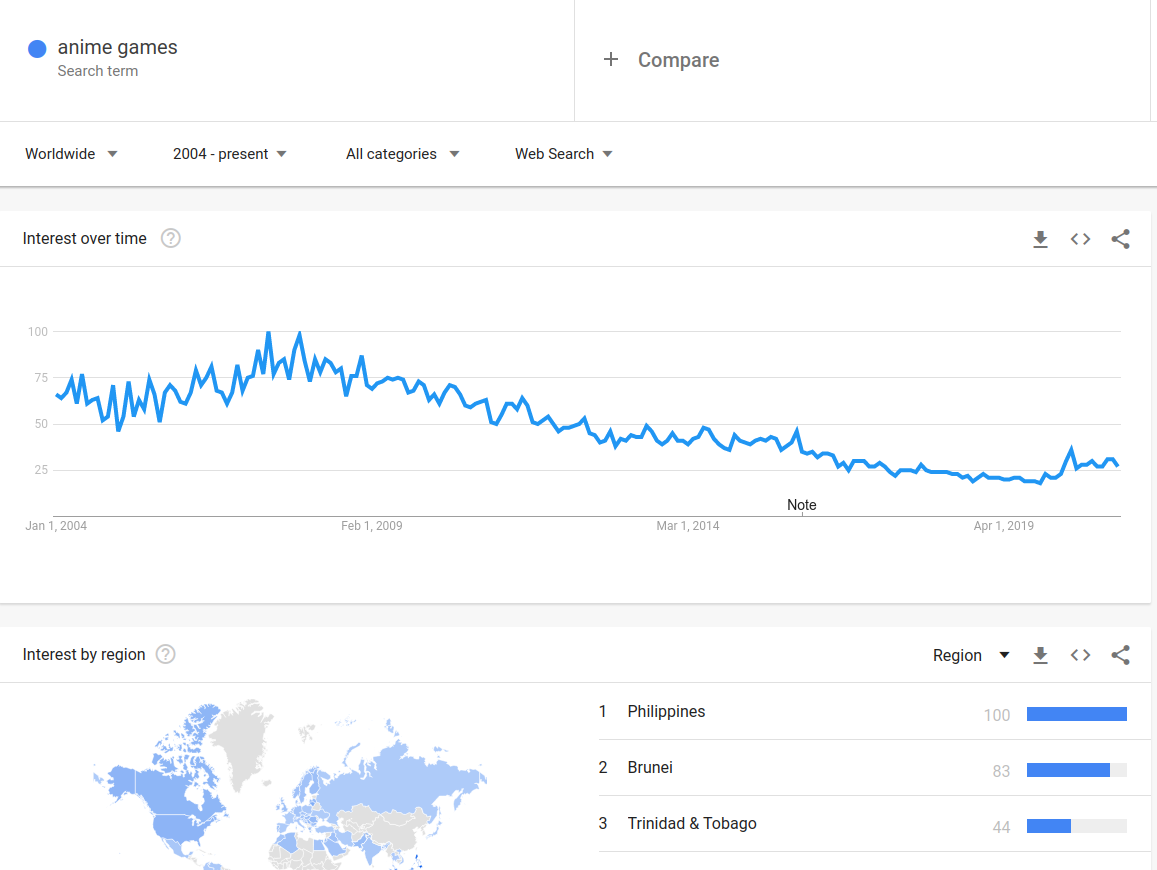1157x870 pixels.
Task: Open the All categories dropdown
Action: click(402, 154)
